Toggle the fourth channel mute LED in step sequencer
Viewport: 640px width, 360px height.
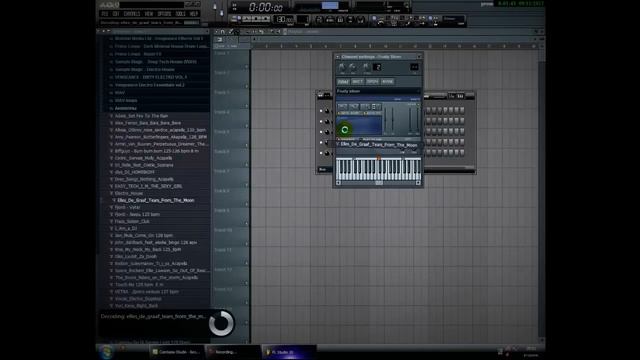(x=321, y=143)
